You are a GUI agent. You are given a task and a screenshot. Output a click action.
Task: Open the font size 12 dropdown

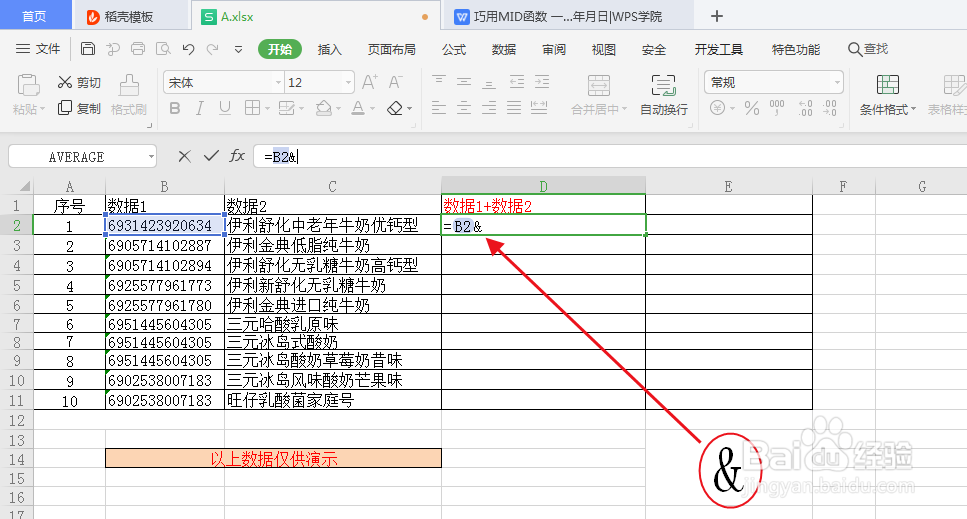348,83
